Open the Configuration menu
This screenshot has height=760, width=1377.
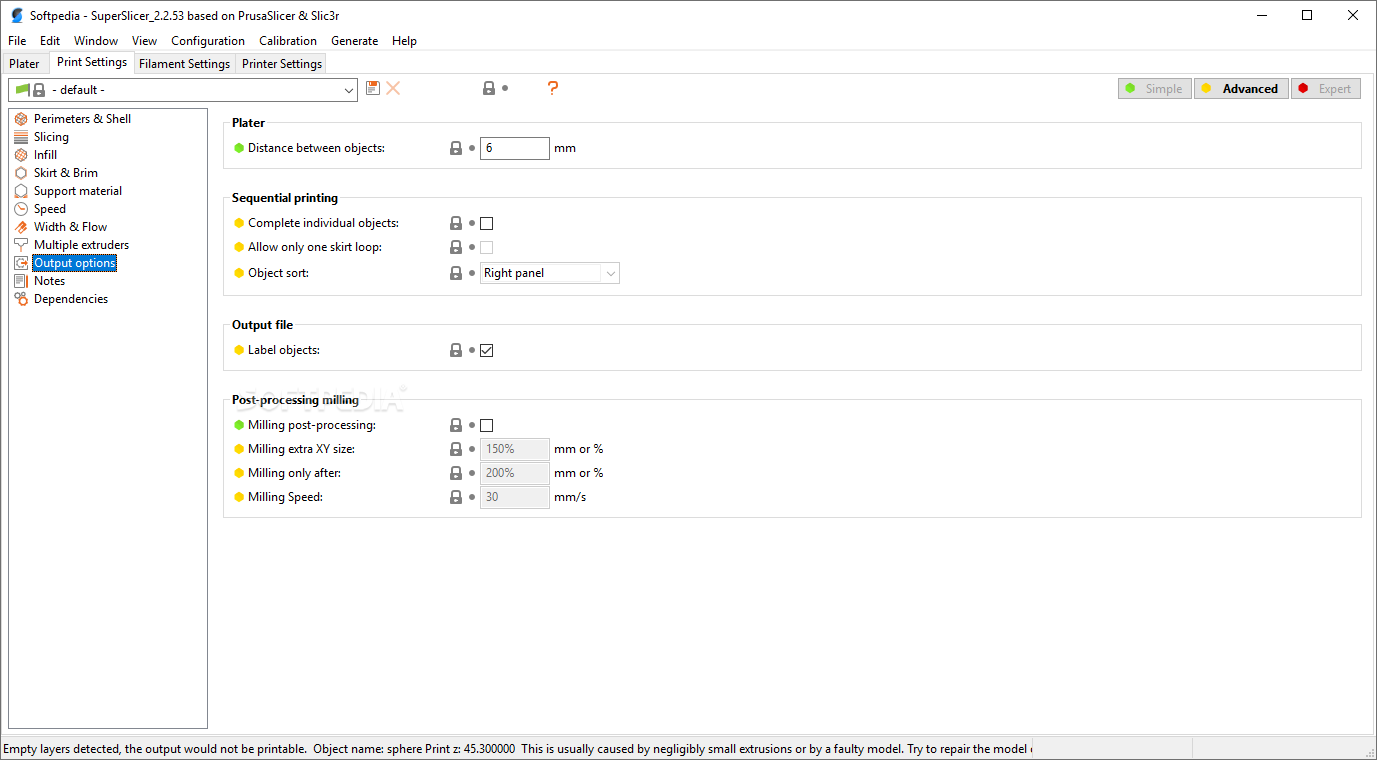[208, 41]
